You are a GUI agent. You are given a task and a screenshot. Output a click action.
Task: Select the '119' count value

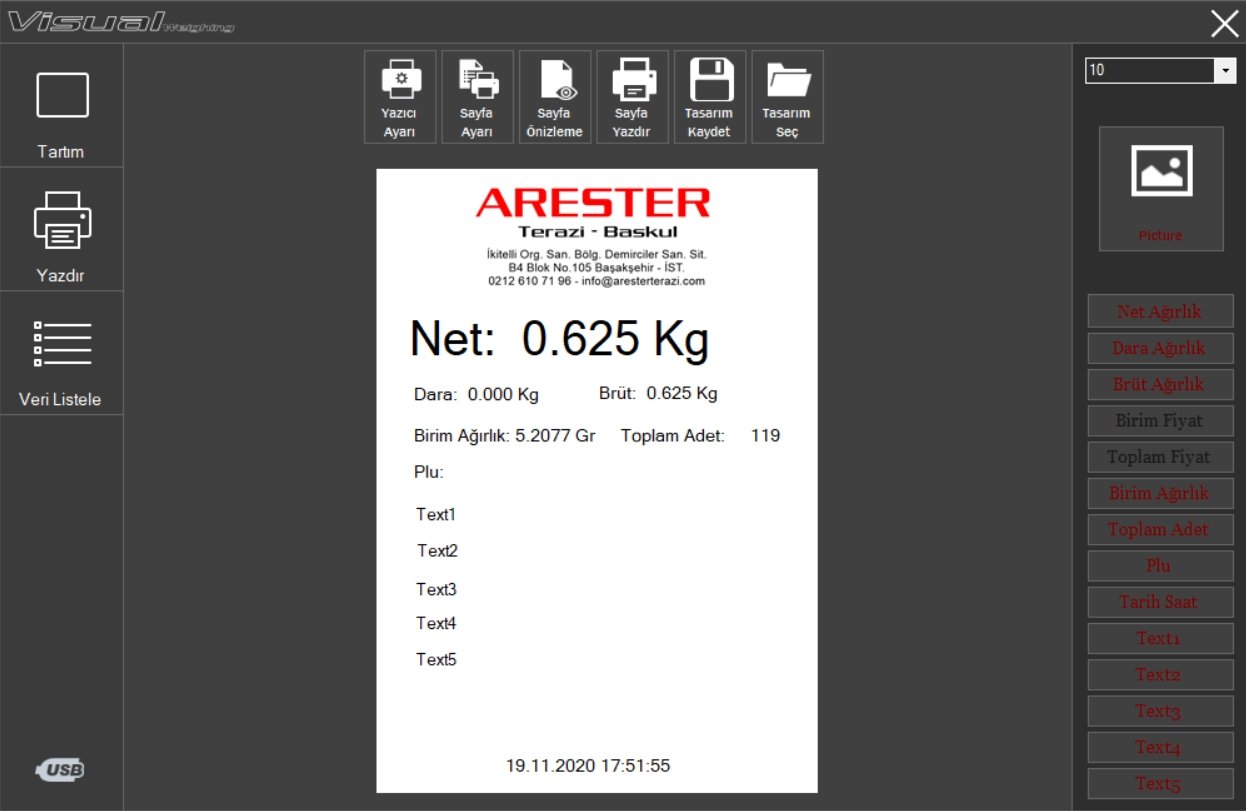point(766,436)
